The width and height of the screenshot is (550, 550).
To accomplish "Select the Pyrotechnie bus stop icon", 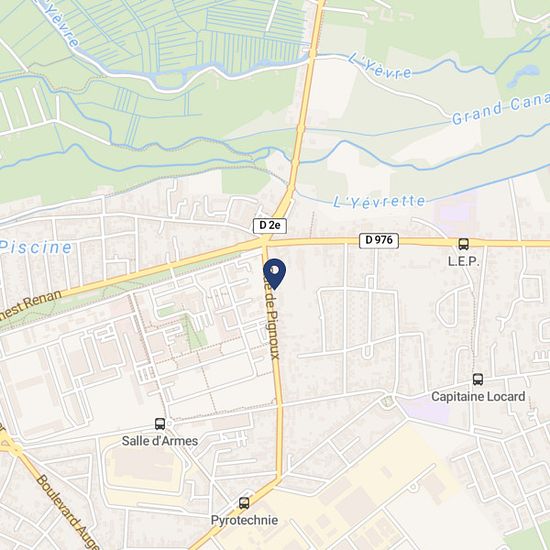I will coord(244,503).
